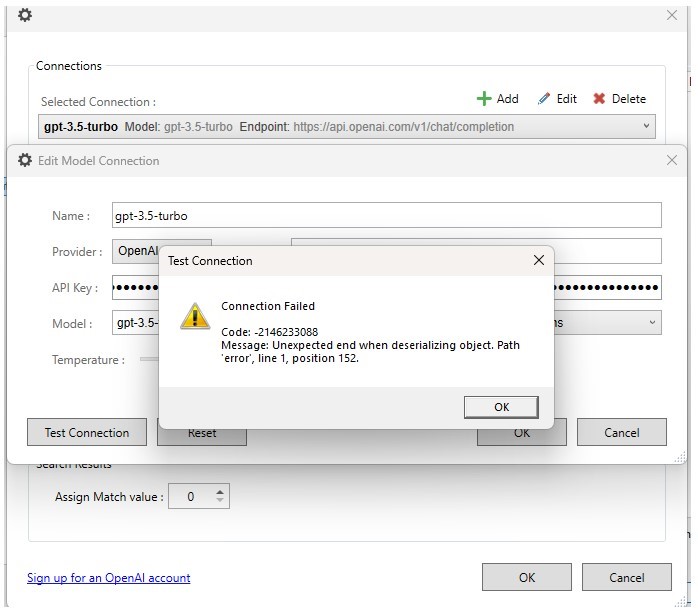Click the Test Connection button
This screenshot has height=610, width=698.
(x=87, y=432)
